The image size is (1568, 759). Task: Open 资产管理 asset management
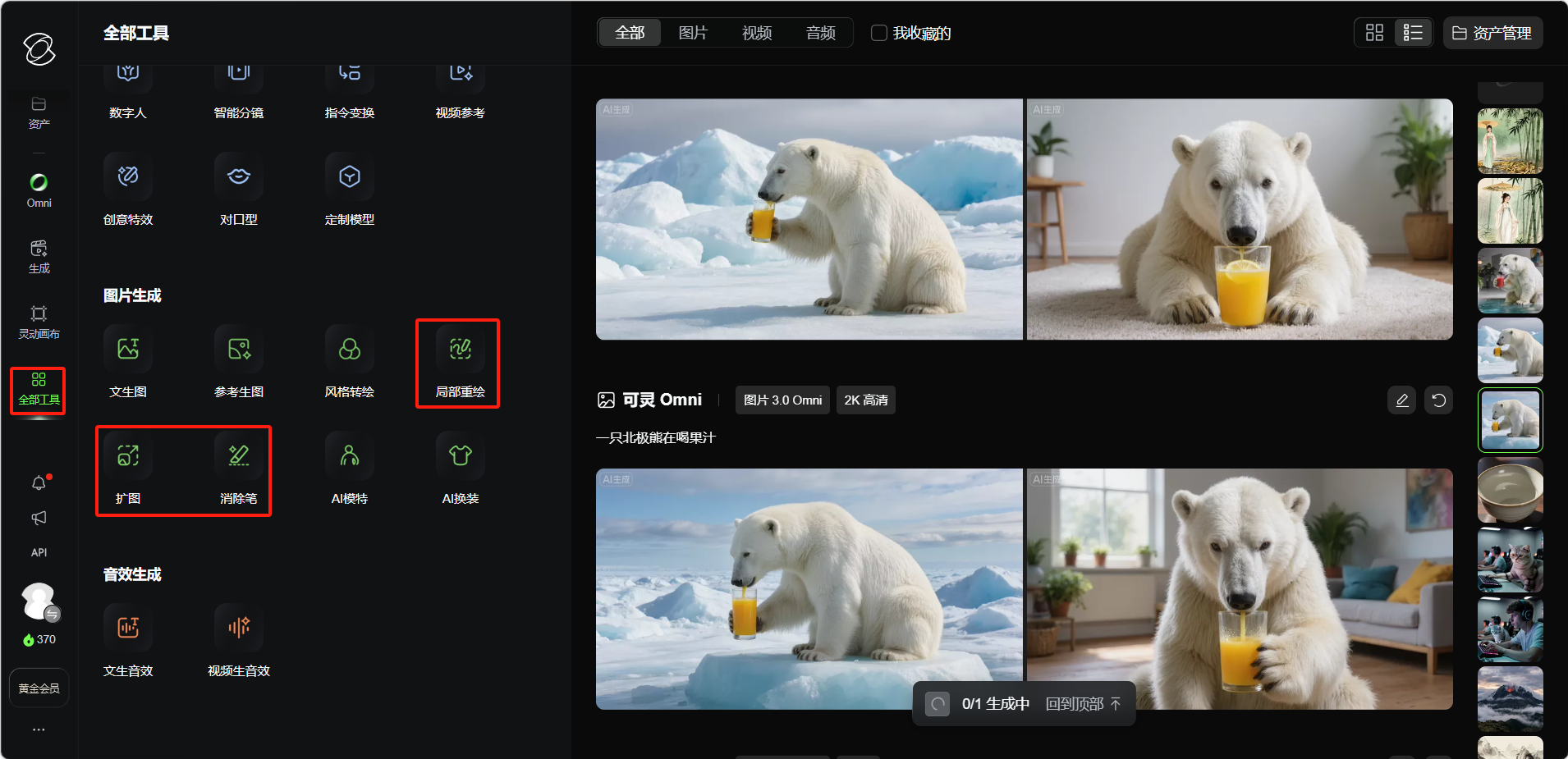1492,33
